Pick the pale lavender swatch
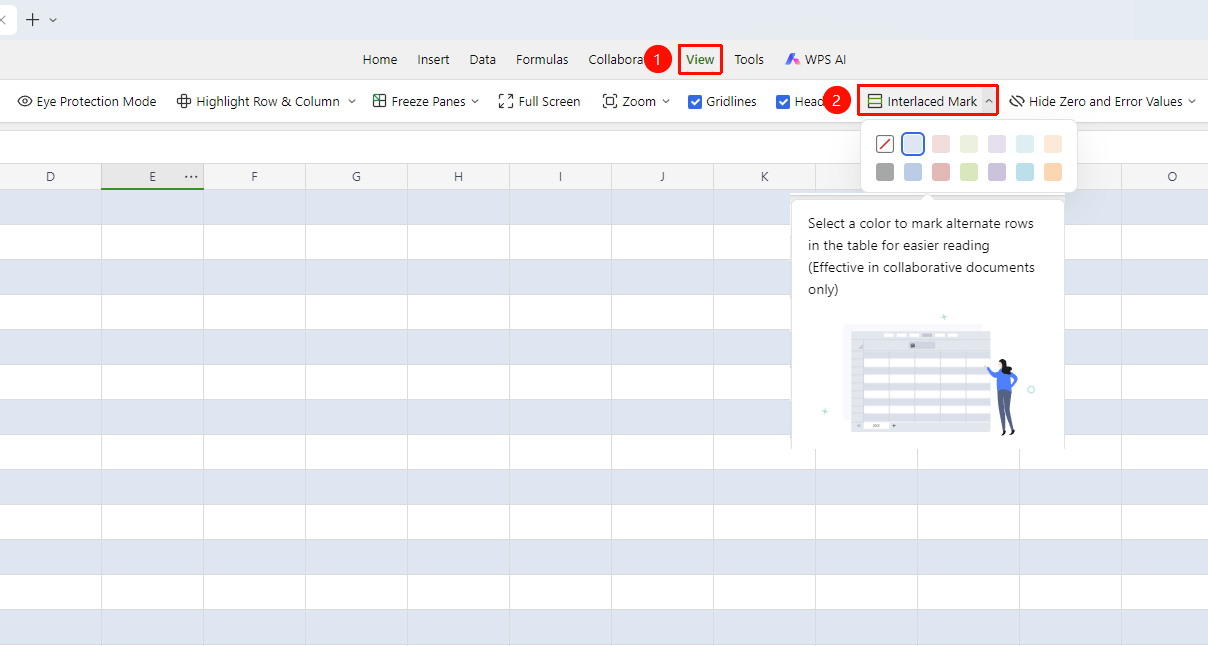Viewport: 1208px width, 646px height. [x=997, y=144]
